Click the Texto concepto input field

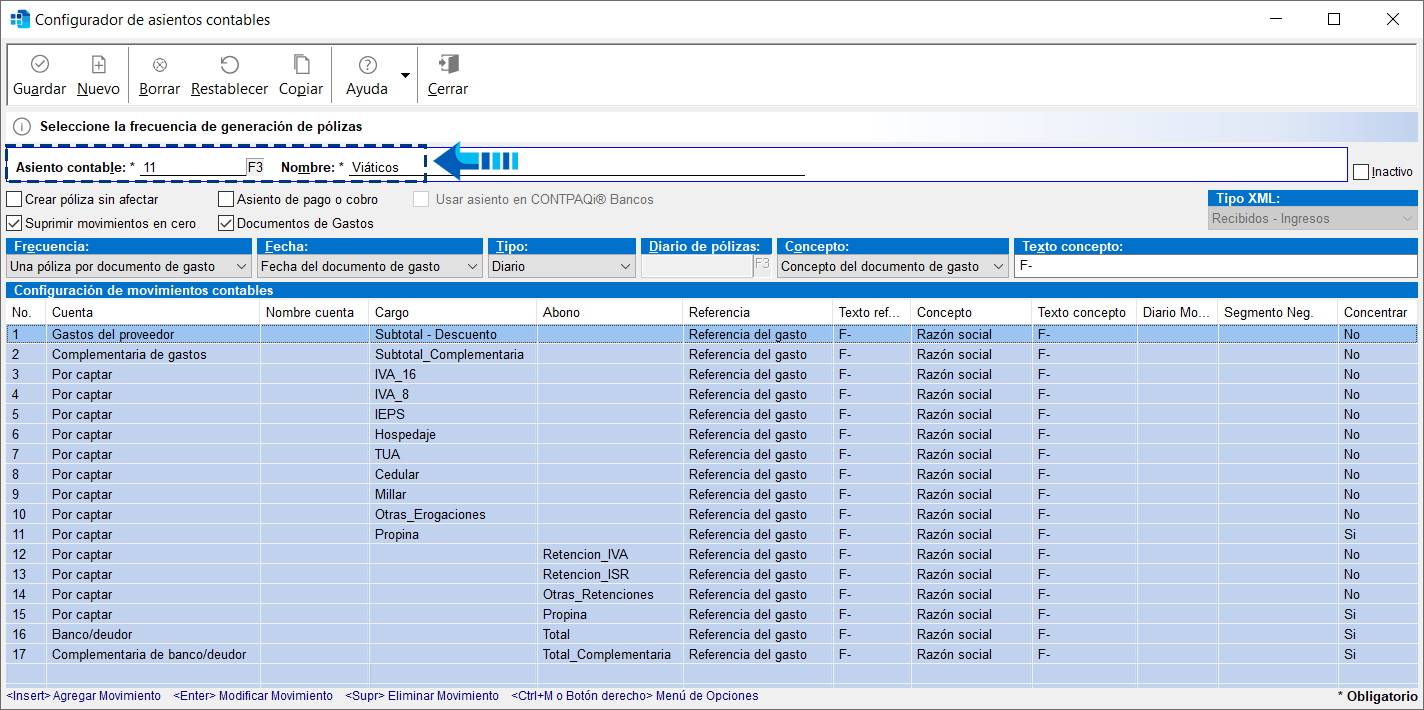[1215, 267]
